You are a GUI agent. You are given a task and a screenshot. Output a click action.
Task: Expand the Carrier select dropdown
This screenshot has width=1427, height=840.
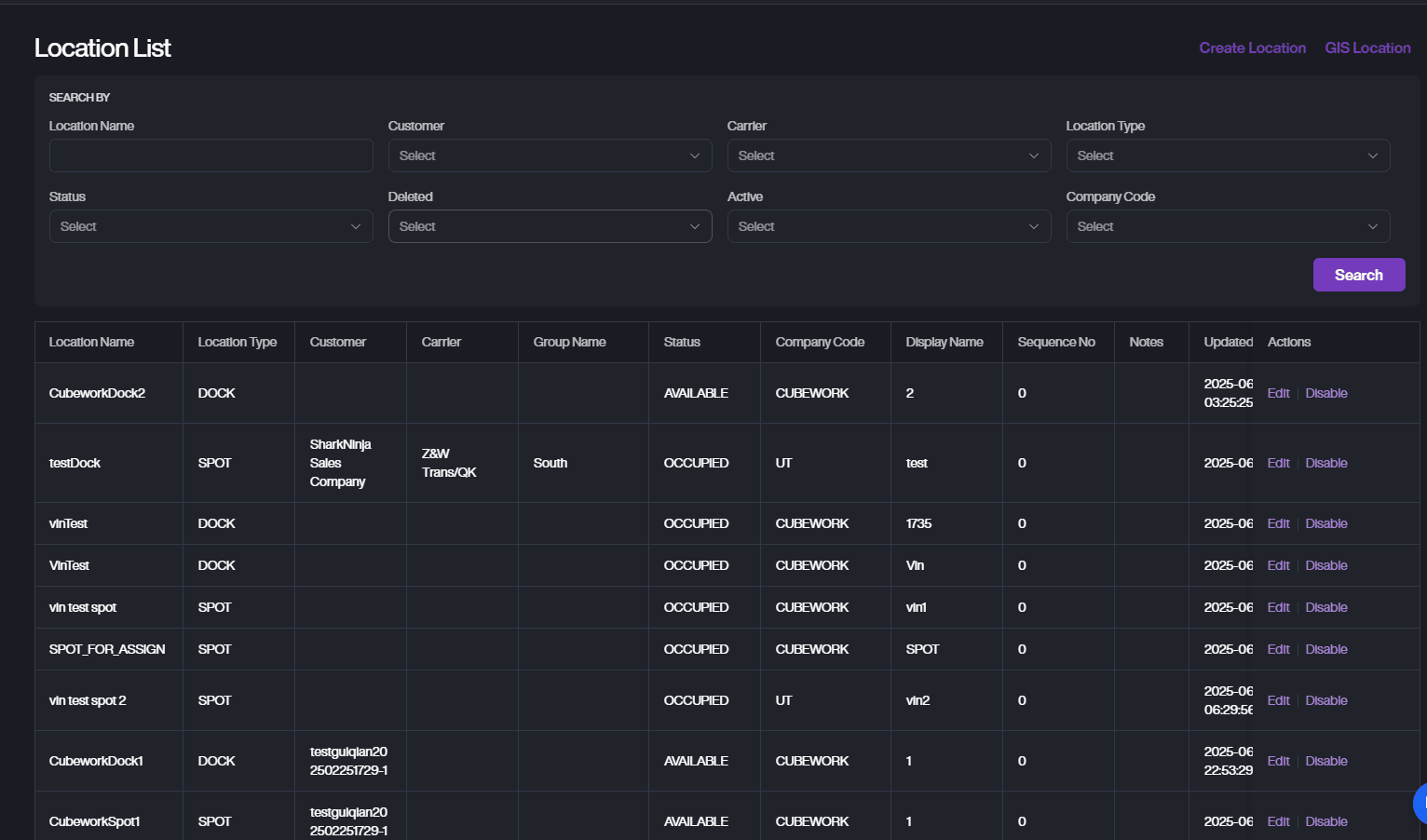[x=889, y=156]
